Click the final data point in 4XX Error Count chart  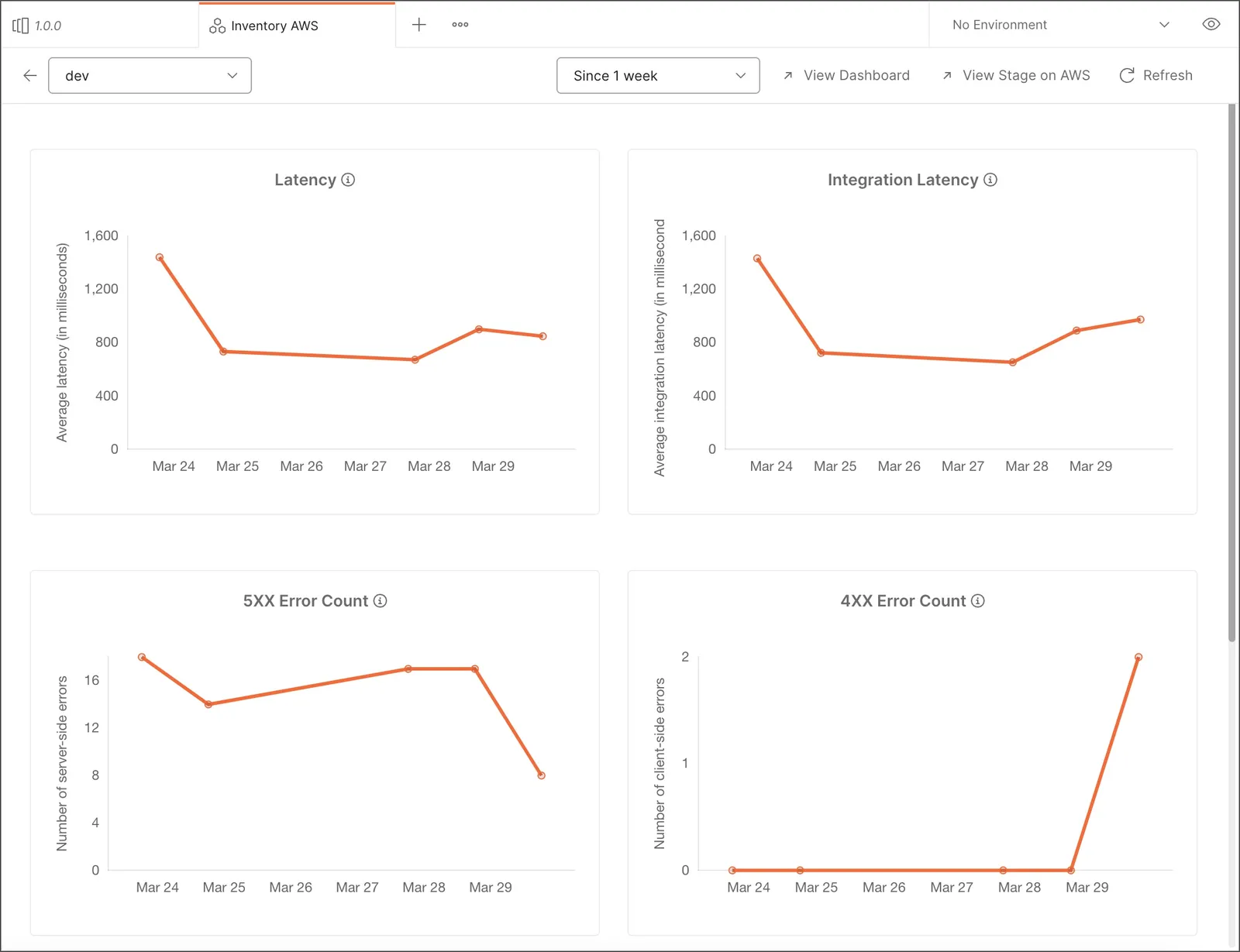coord(1138,657)
